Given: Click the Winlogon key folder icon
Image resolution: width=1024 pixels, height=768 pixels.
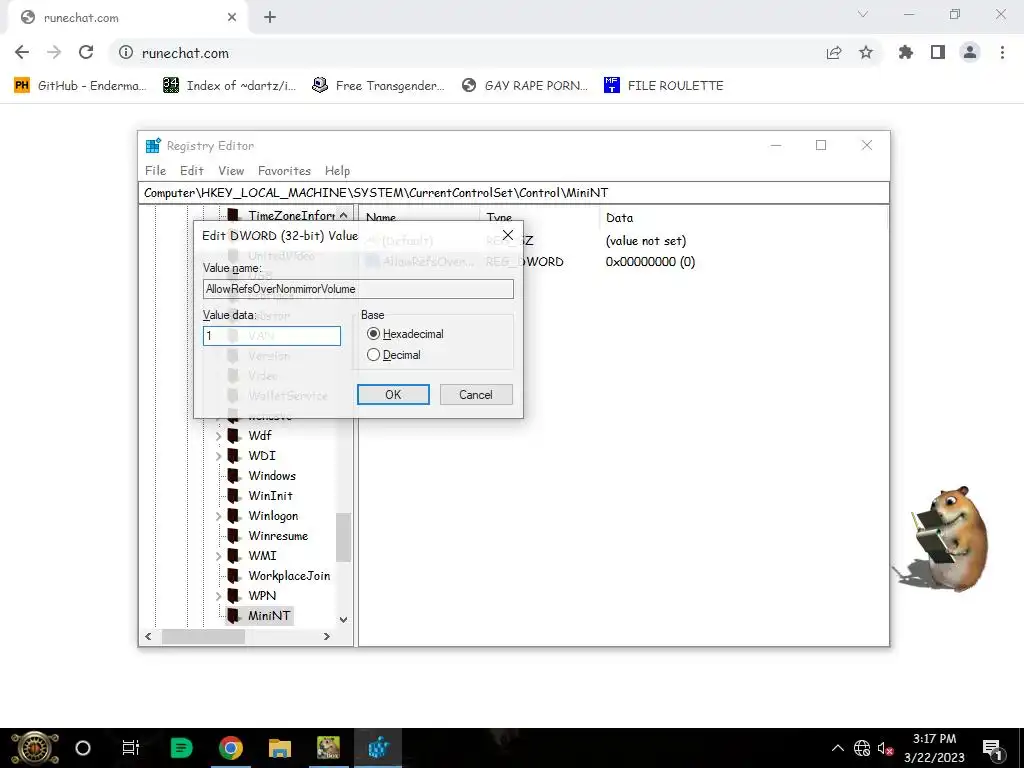Looking at the screenshot, I should [x=234, y=516].
